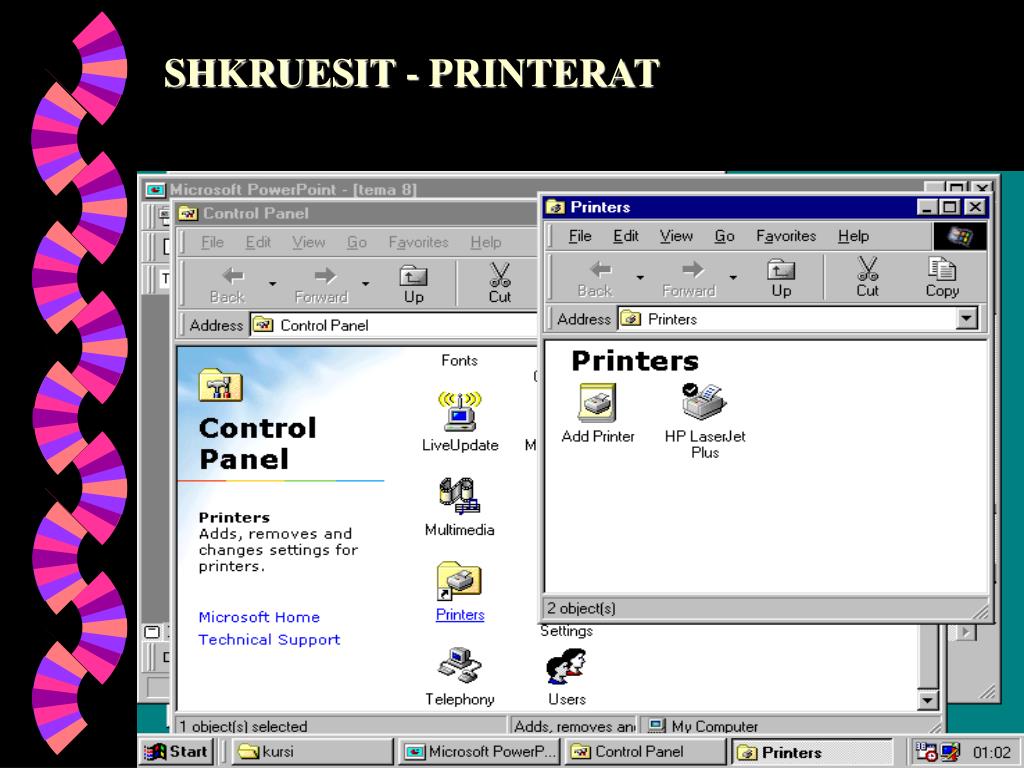Click Fonts label in Control Panel
This screenshot has width=1024, height=768.
(x=459, y=360)
